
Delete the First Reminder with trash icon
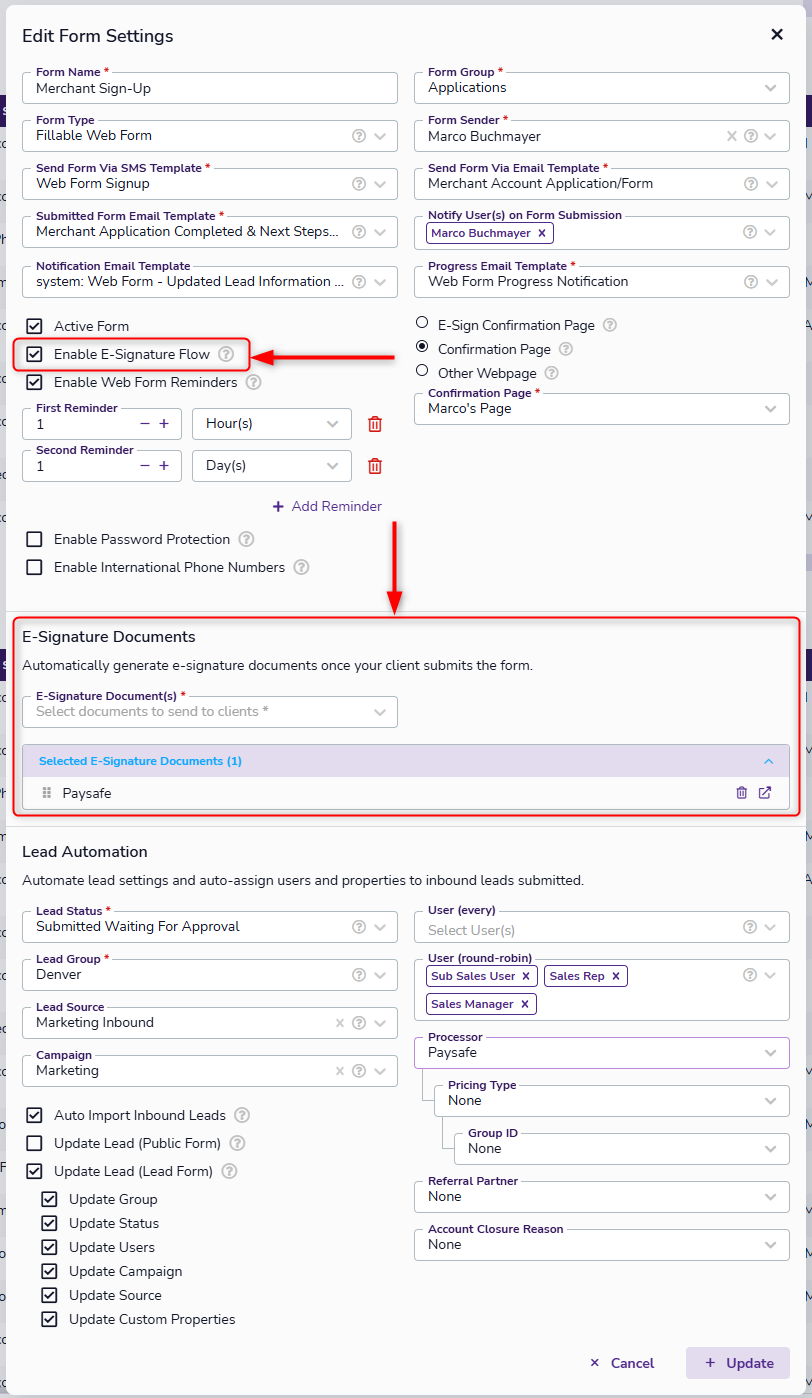click(x=375, y=424)
